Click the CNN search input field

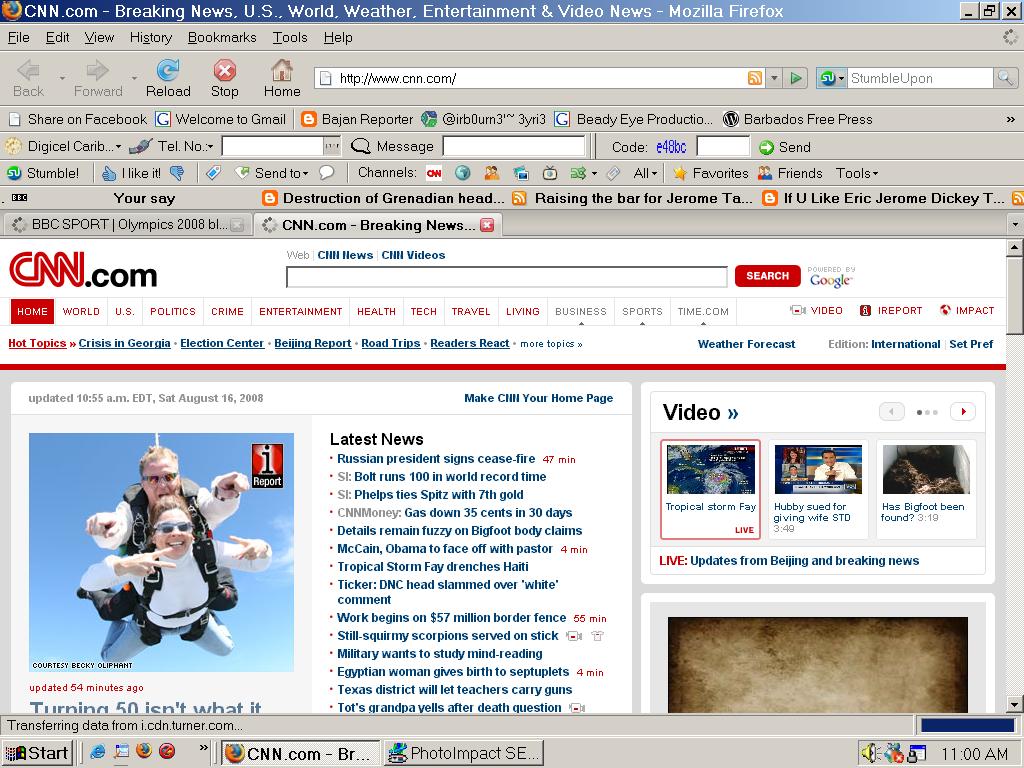tap(507, 277)
